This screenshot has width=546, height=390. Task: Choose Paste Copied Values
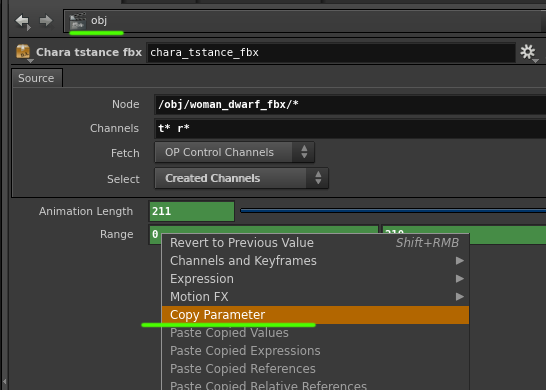pos(315,333)
